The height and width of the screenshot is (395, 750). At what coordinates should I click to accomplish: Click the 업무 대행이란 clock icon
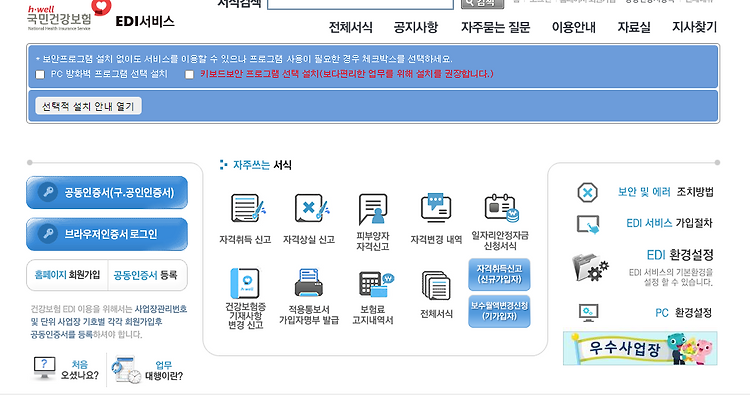pos(126,370)
